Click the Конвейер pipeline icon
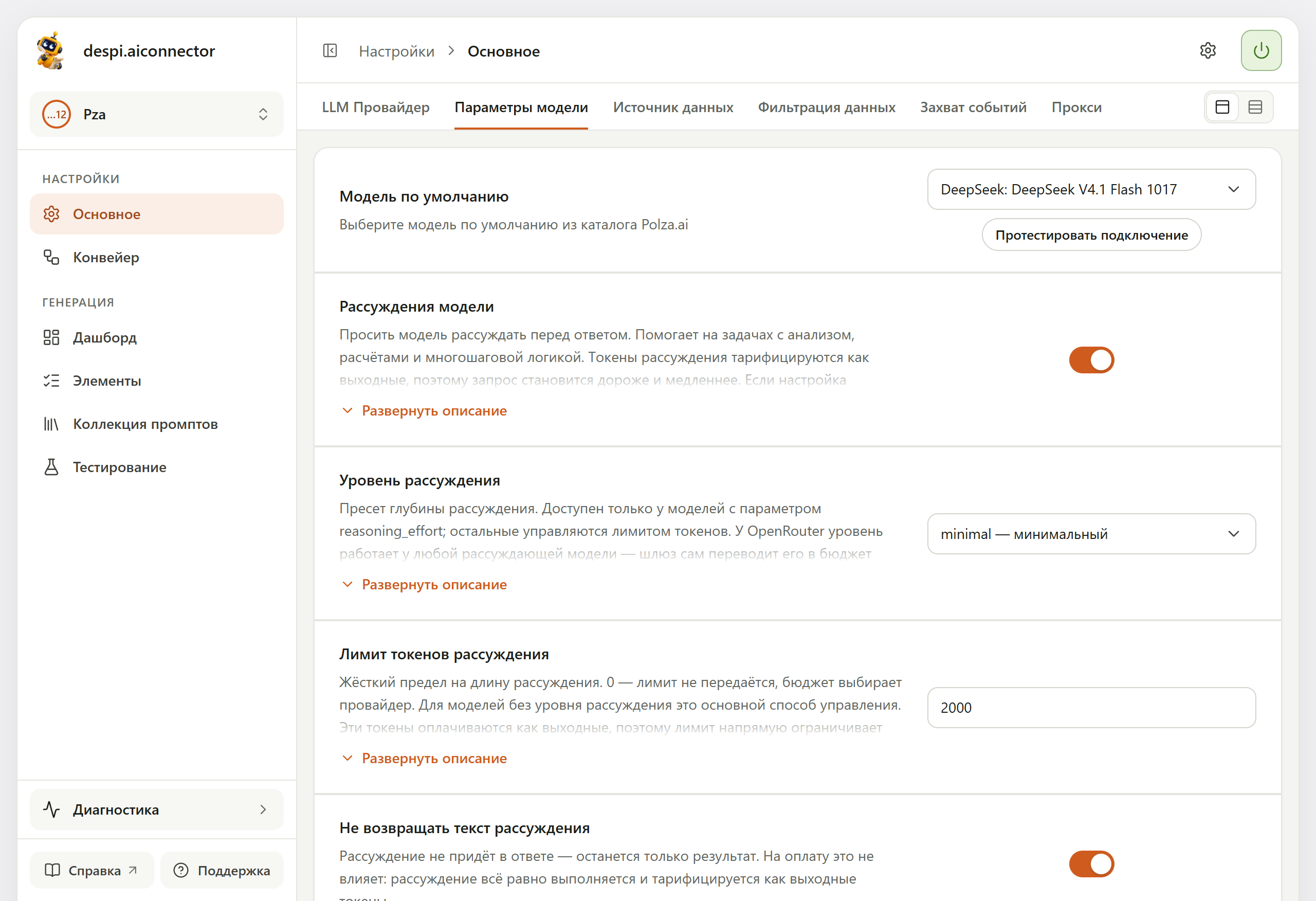Image resolution: width=1316 pixels, height=901 pixels. 51,257
